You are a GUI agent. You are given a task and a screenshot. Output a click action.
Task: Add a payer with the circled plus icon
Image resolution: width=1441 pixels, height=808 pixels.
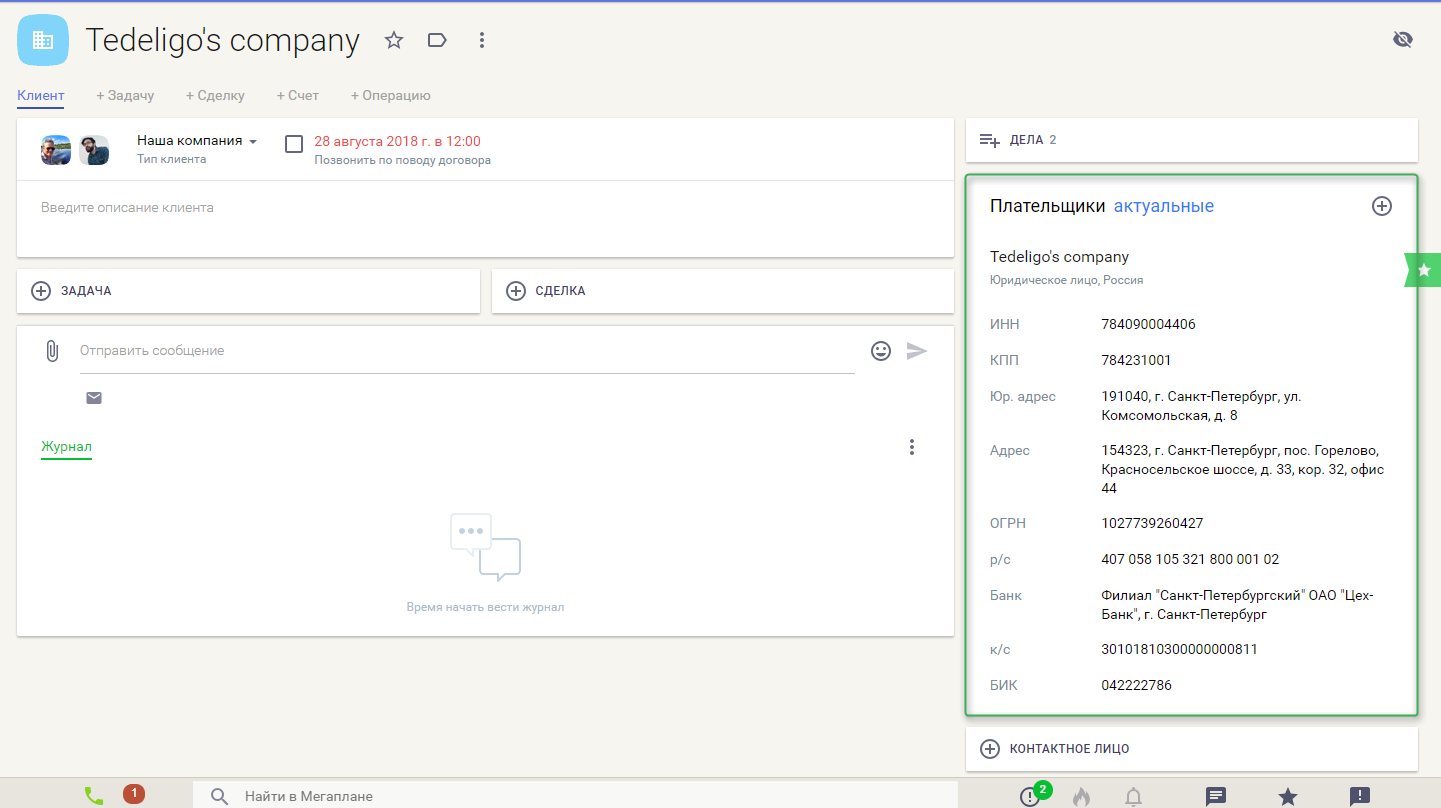pyautogui.click(x=1381, y=206)
